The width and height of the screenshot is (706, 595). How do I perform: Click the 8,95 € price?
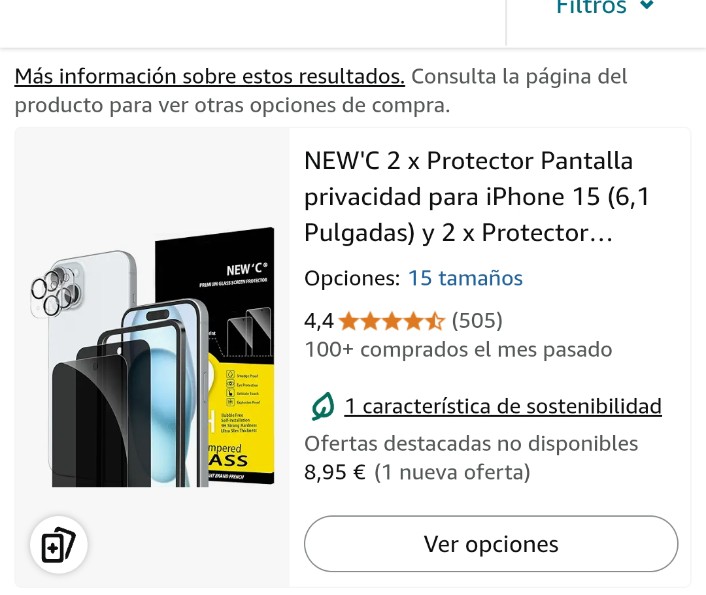pos(335,472)
